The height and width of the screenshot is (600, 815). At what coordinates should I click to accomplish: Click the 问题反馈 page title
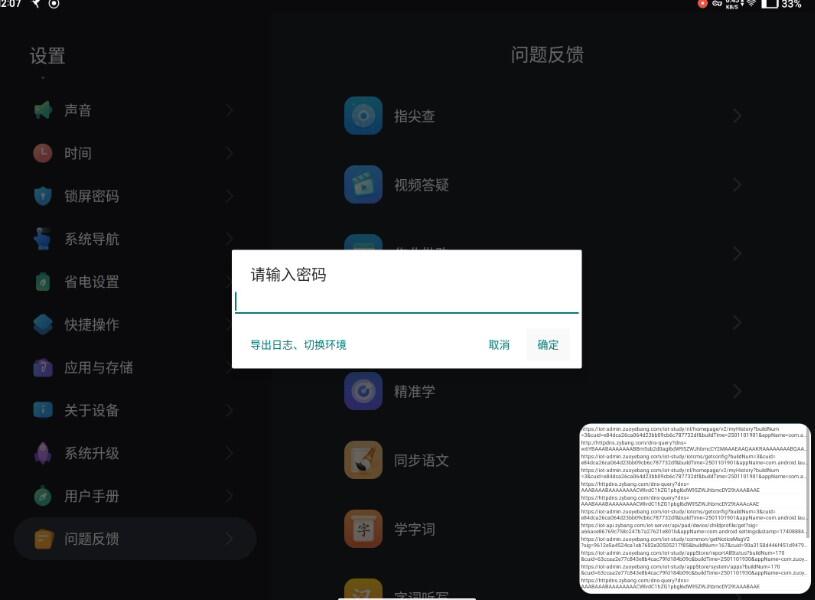pos(547,55)
